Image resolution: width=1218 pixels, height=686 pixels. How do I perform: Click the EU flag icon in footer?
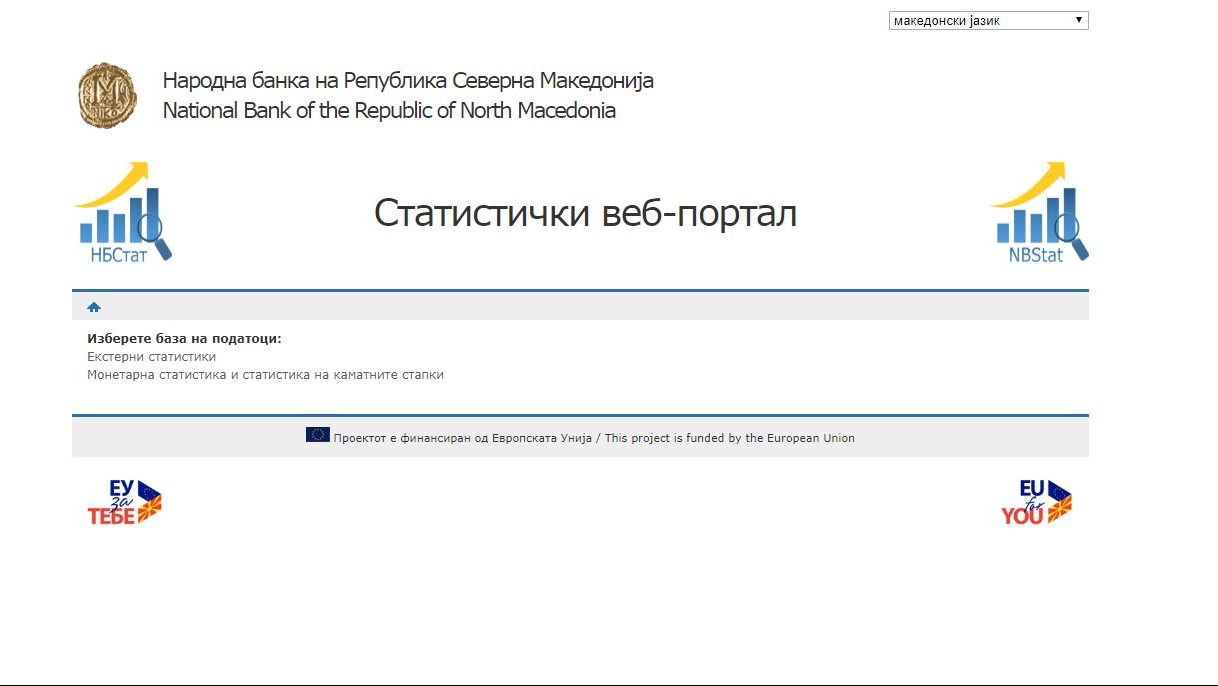(318, 435)
